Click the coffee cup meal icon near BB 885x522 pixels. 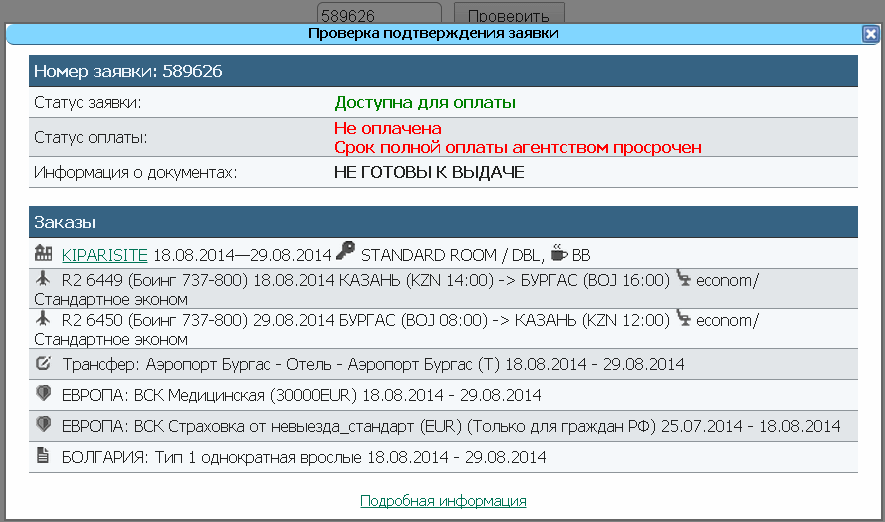[x=558, y=253]
